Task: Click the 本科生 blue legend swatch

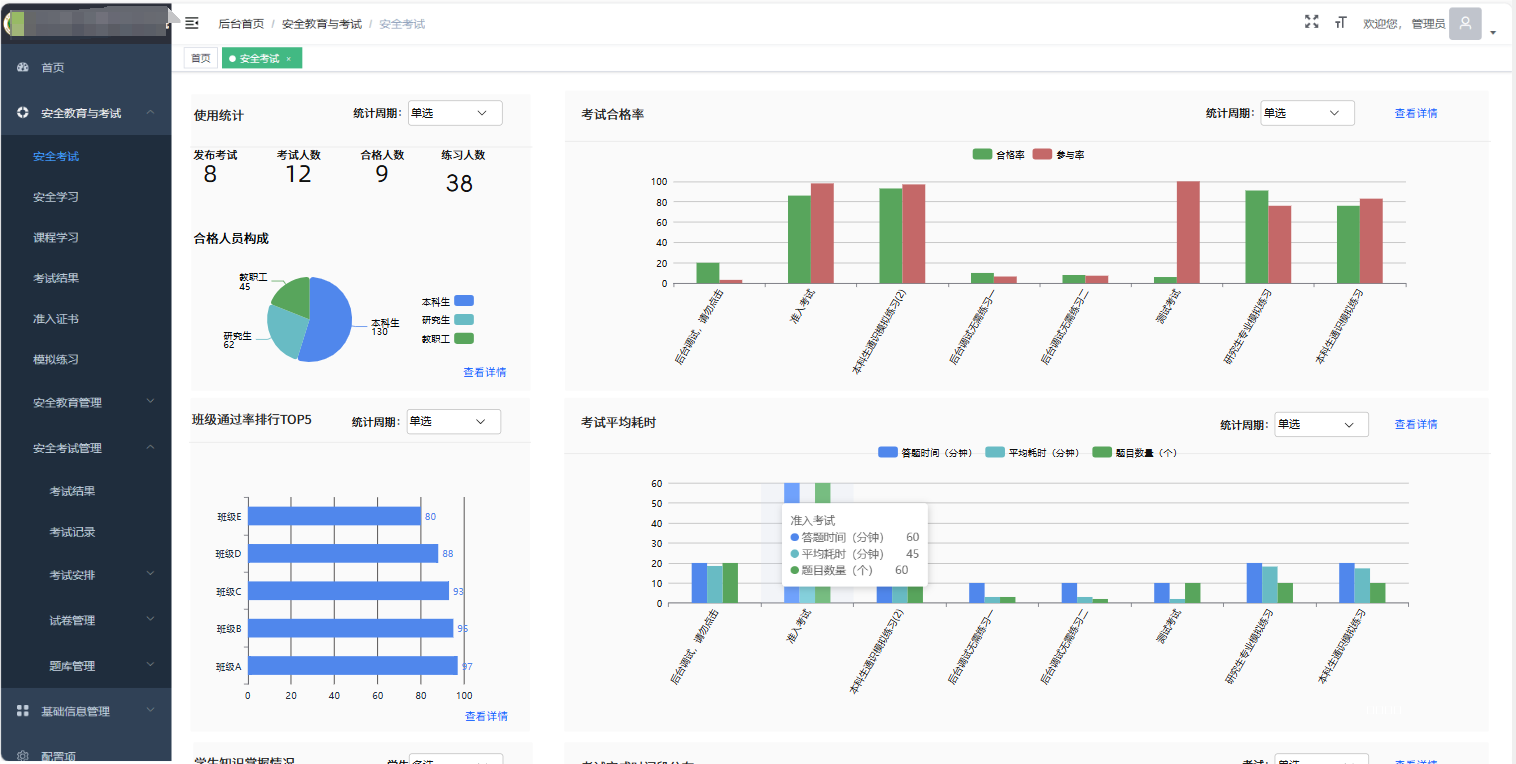Action: pyautogui.click(x=463, y=301)
